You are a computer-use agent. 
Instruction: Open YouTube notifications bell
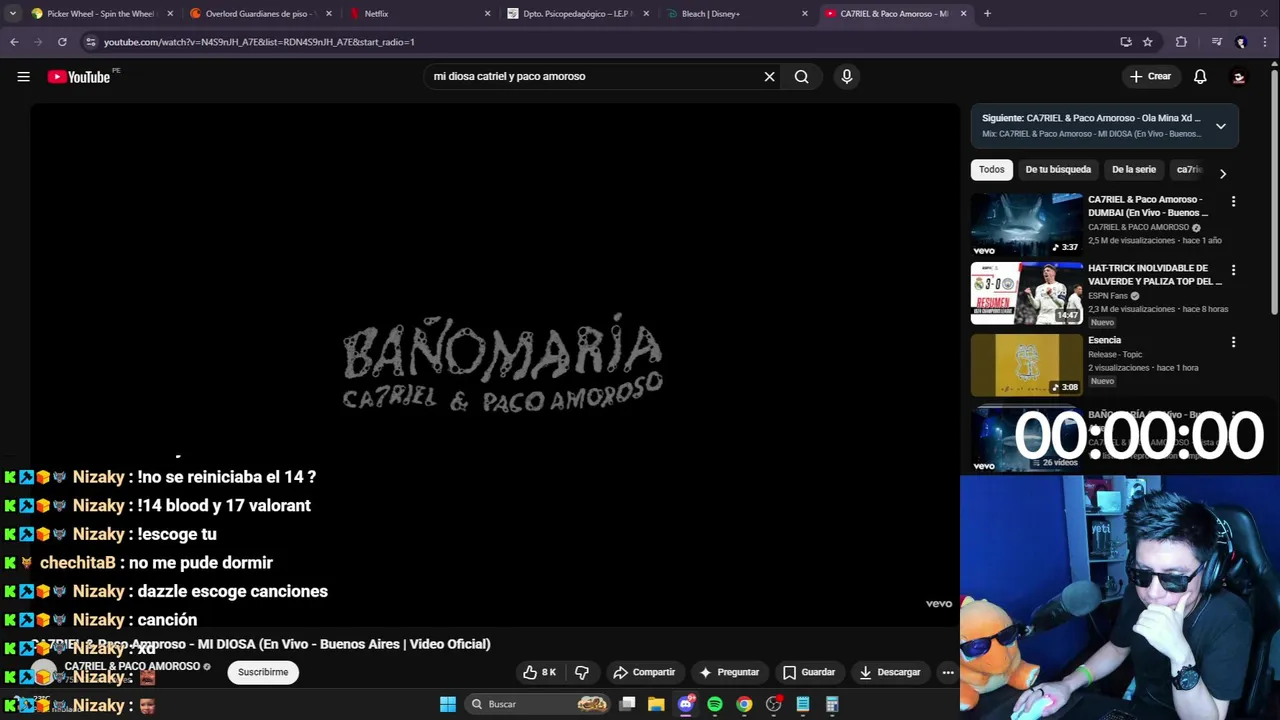tap(1200, 76)
